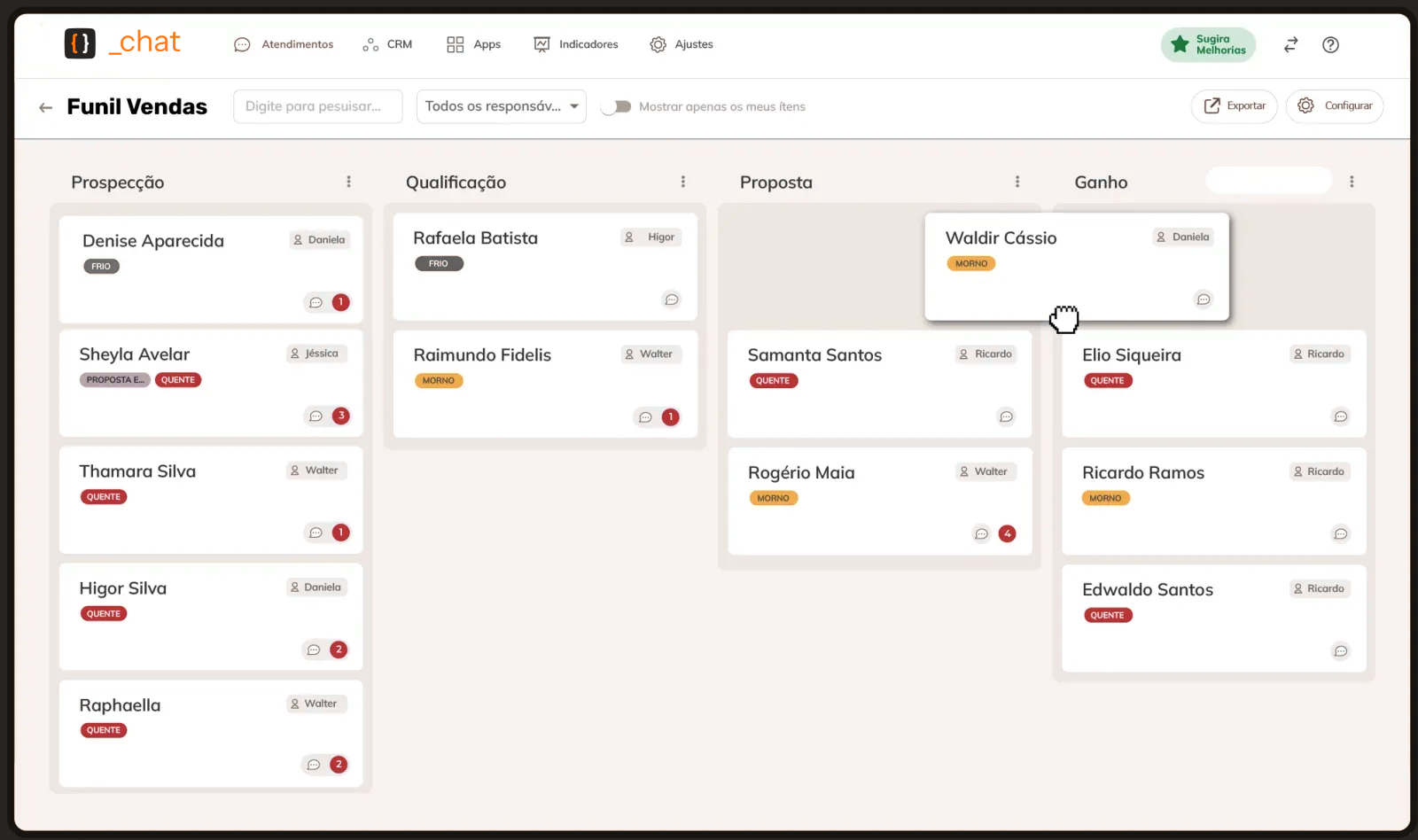1418x840 pixels.
Task: Open Prospecção column options menu
Action: [348, 182]
